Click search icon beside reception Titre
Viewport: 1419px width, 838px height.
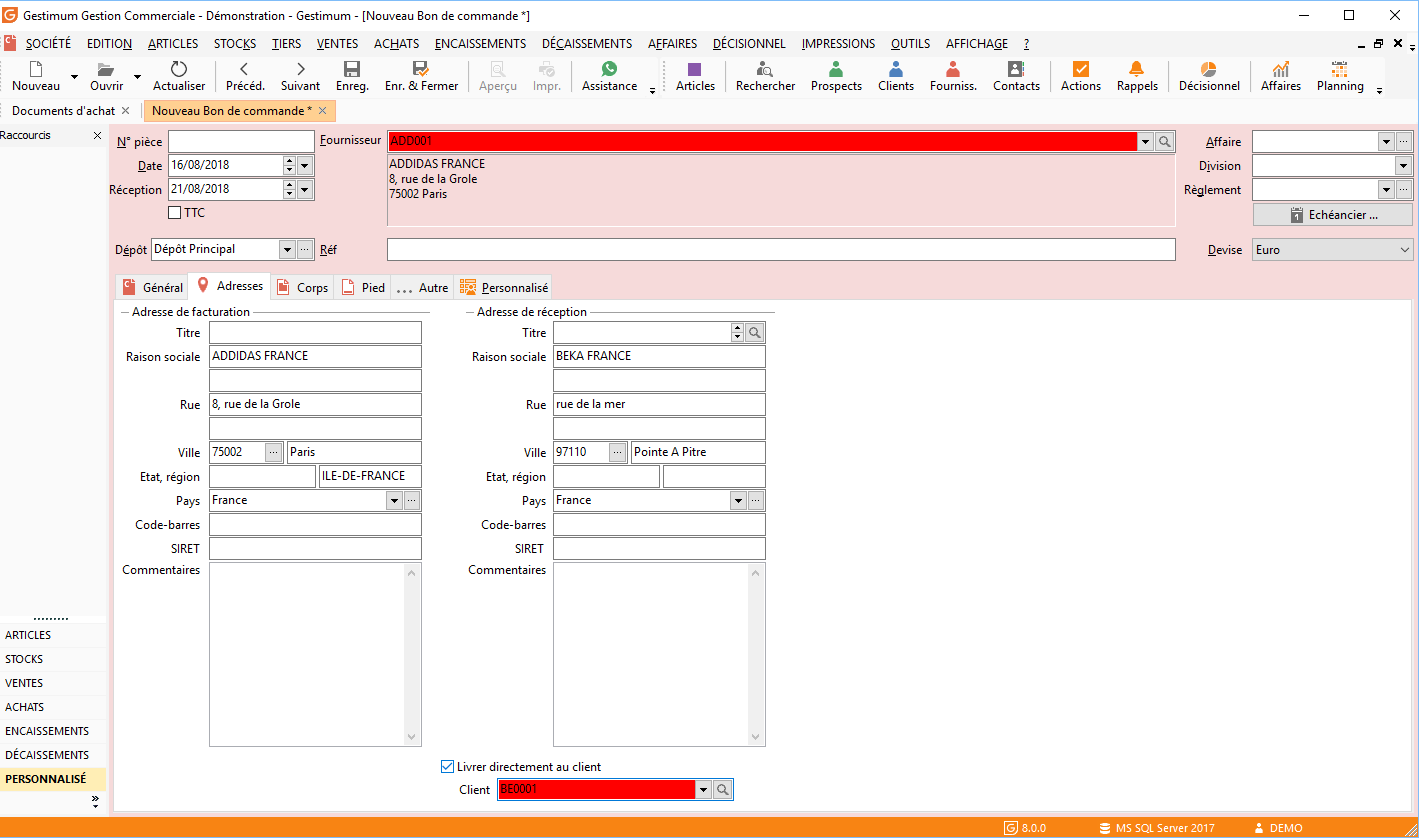[x=756, y=332]
